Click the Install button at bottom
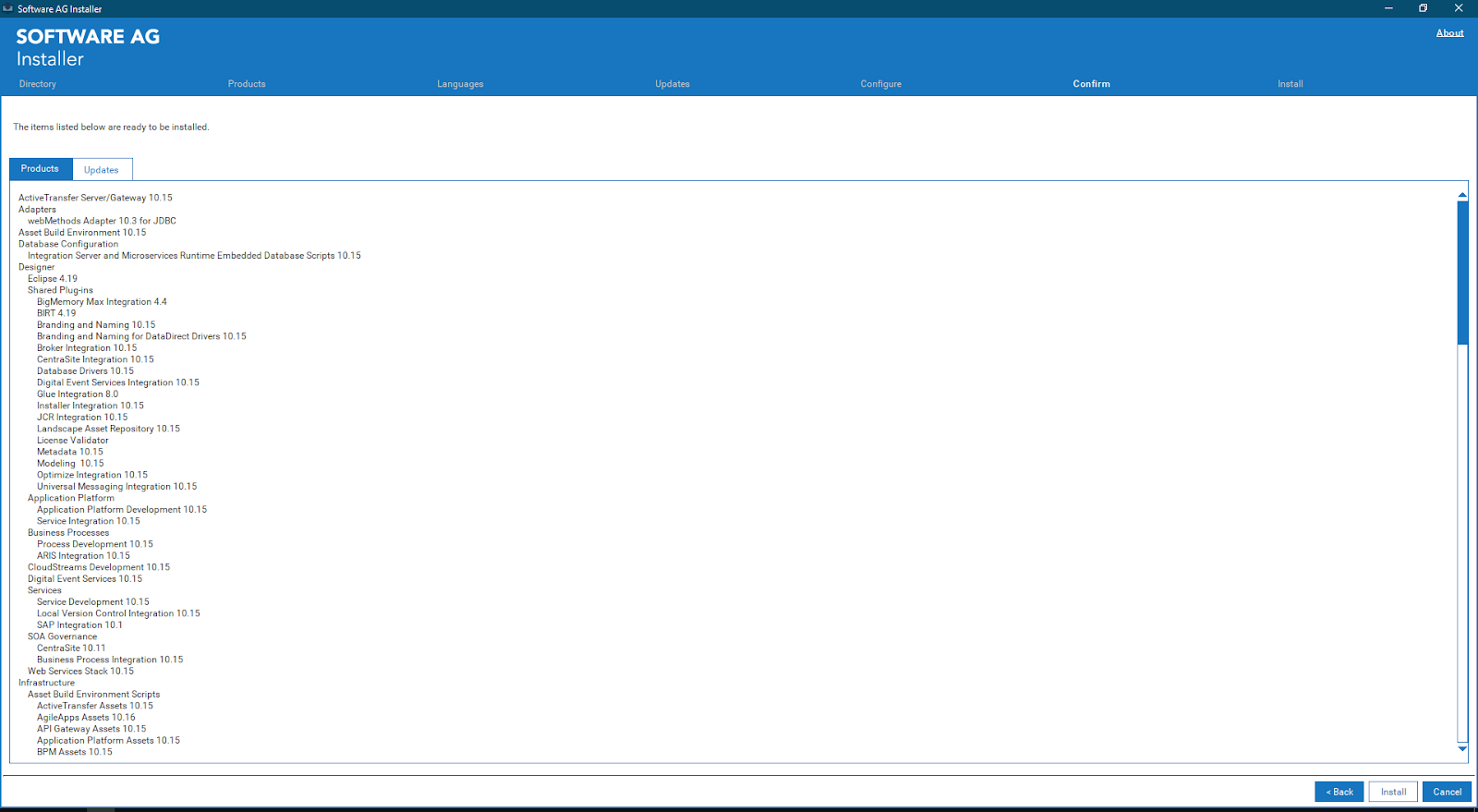Image resolution: width=1478 pixels, height=812 pixels. pyautogui.click(x=1393, y=792)
